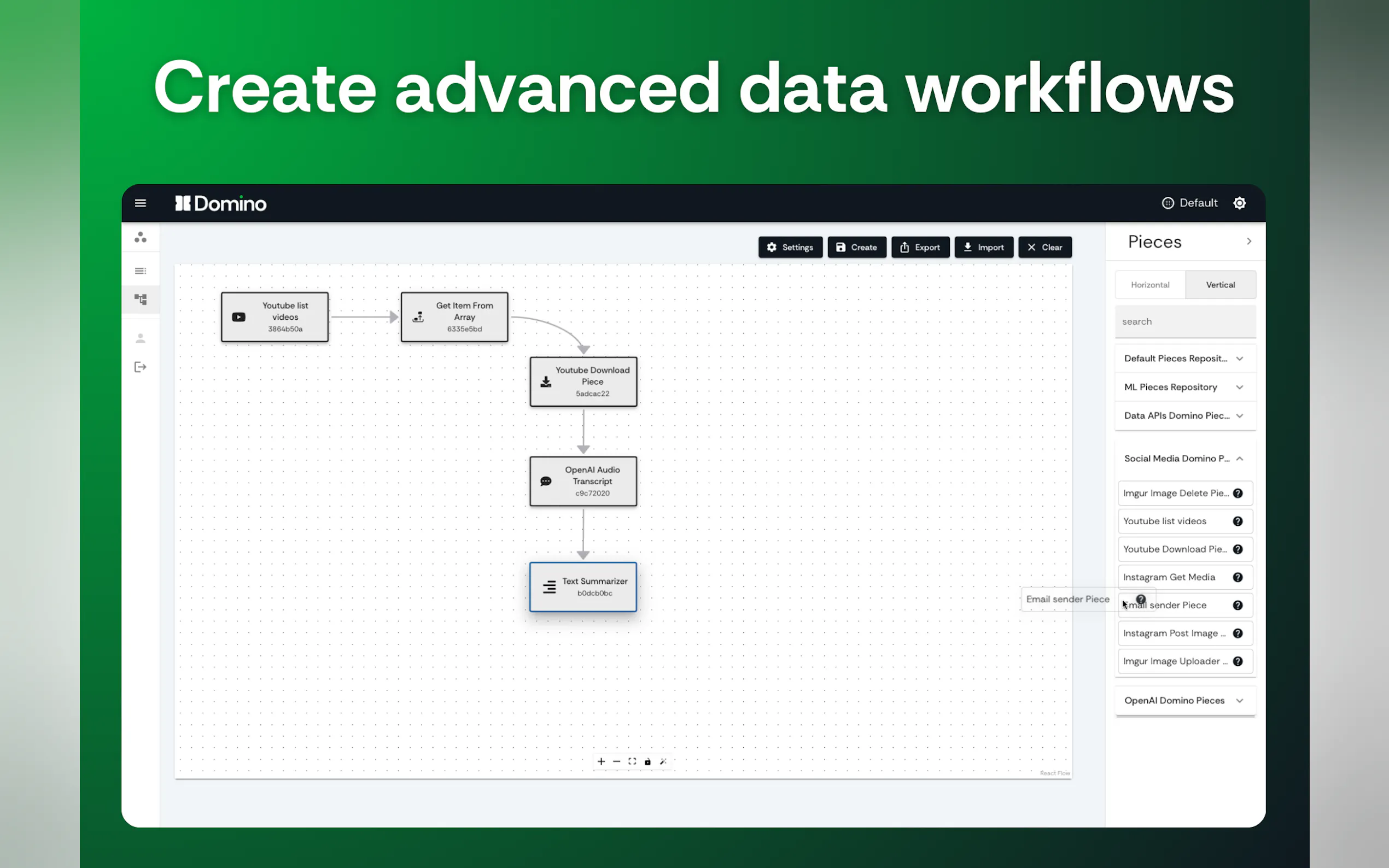Show help for Instagram Get Media piece
1389x868 pixels.
(1238, 577)
